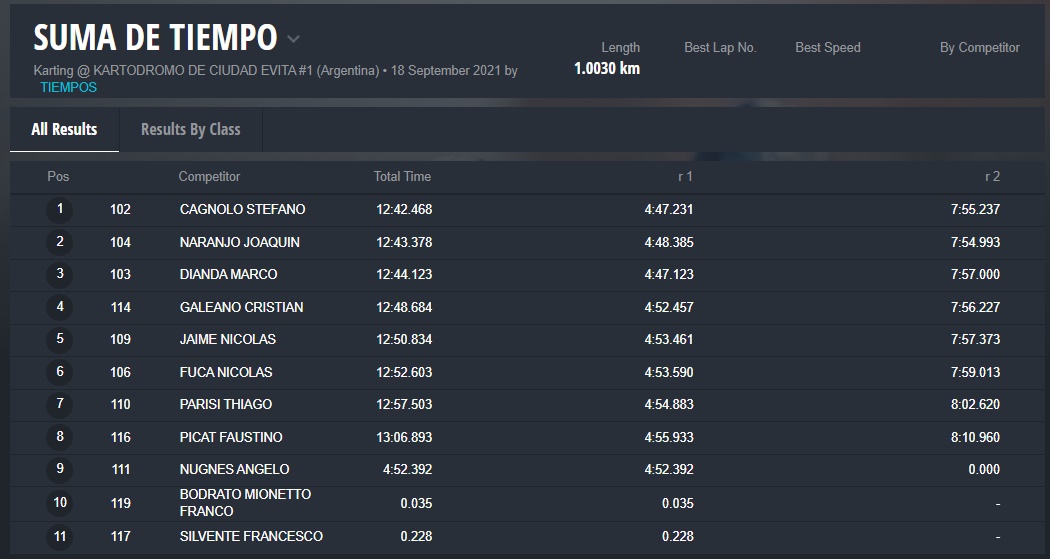This screenshot has width=1050, height=559.
Task: Open competitor CAGNOLO STEFANO
Action: [x=242, y=210]
